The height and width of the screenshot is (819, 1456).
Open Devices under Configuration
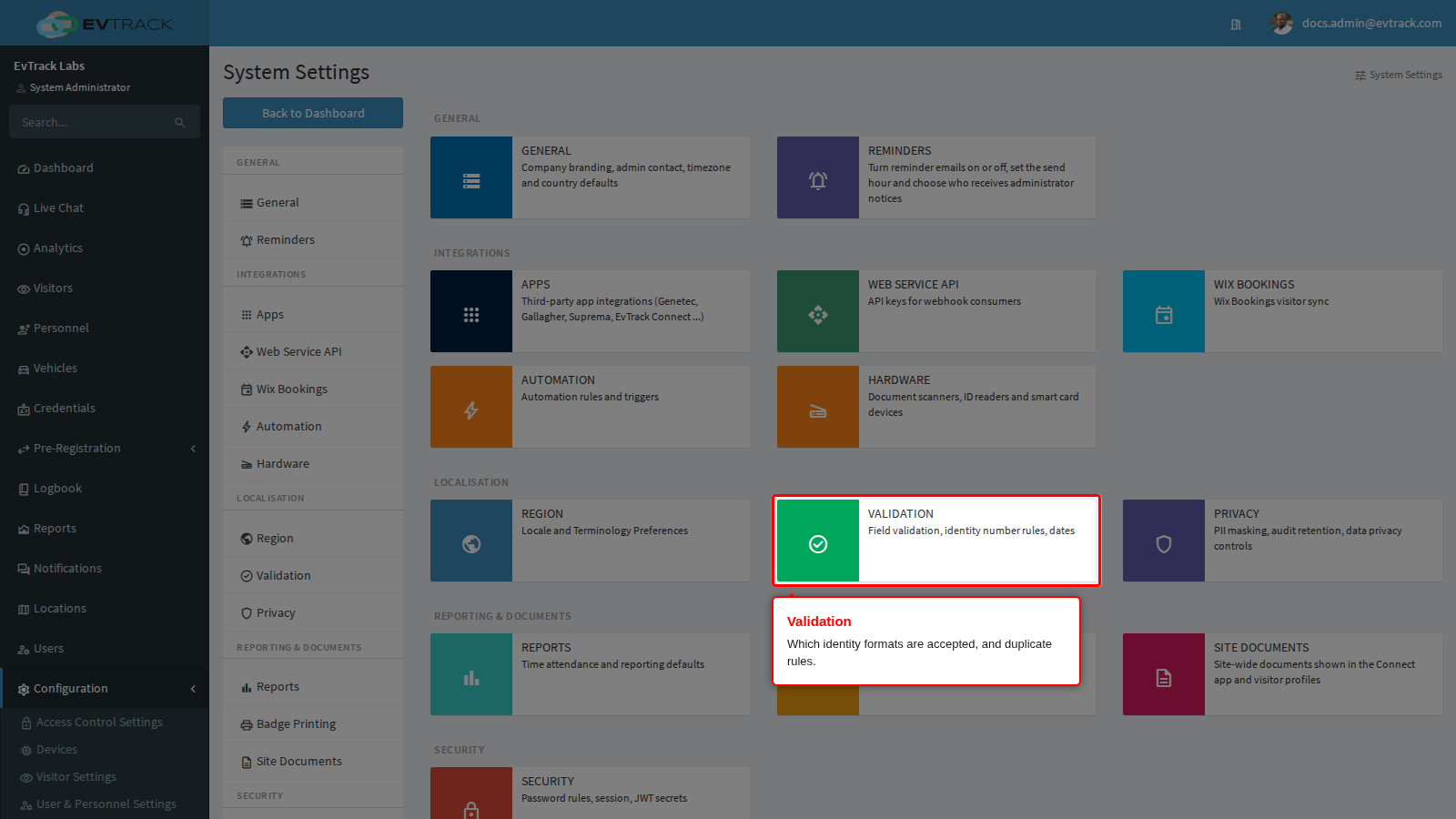click(x=105, y=750)
